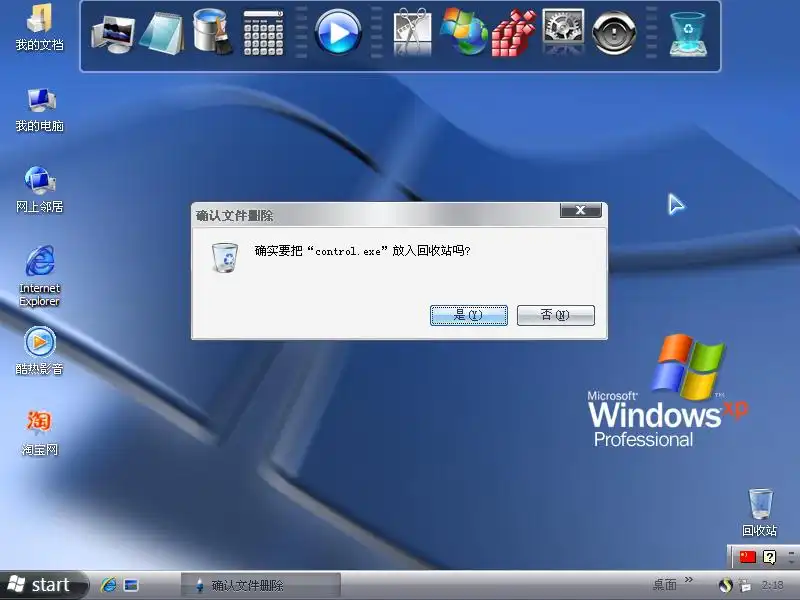Image resolution: width=800 pixels, height=600 pixels.
Task: Open the Paint bucket and brush icon
Action: 212,32
